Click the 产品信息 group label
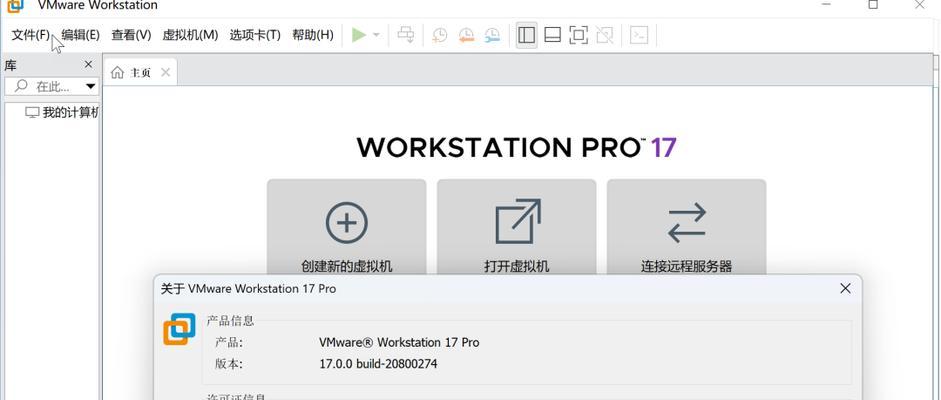 (x=230, y=321)
